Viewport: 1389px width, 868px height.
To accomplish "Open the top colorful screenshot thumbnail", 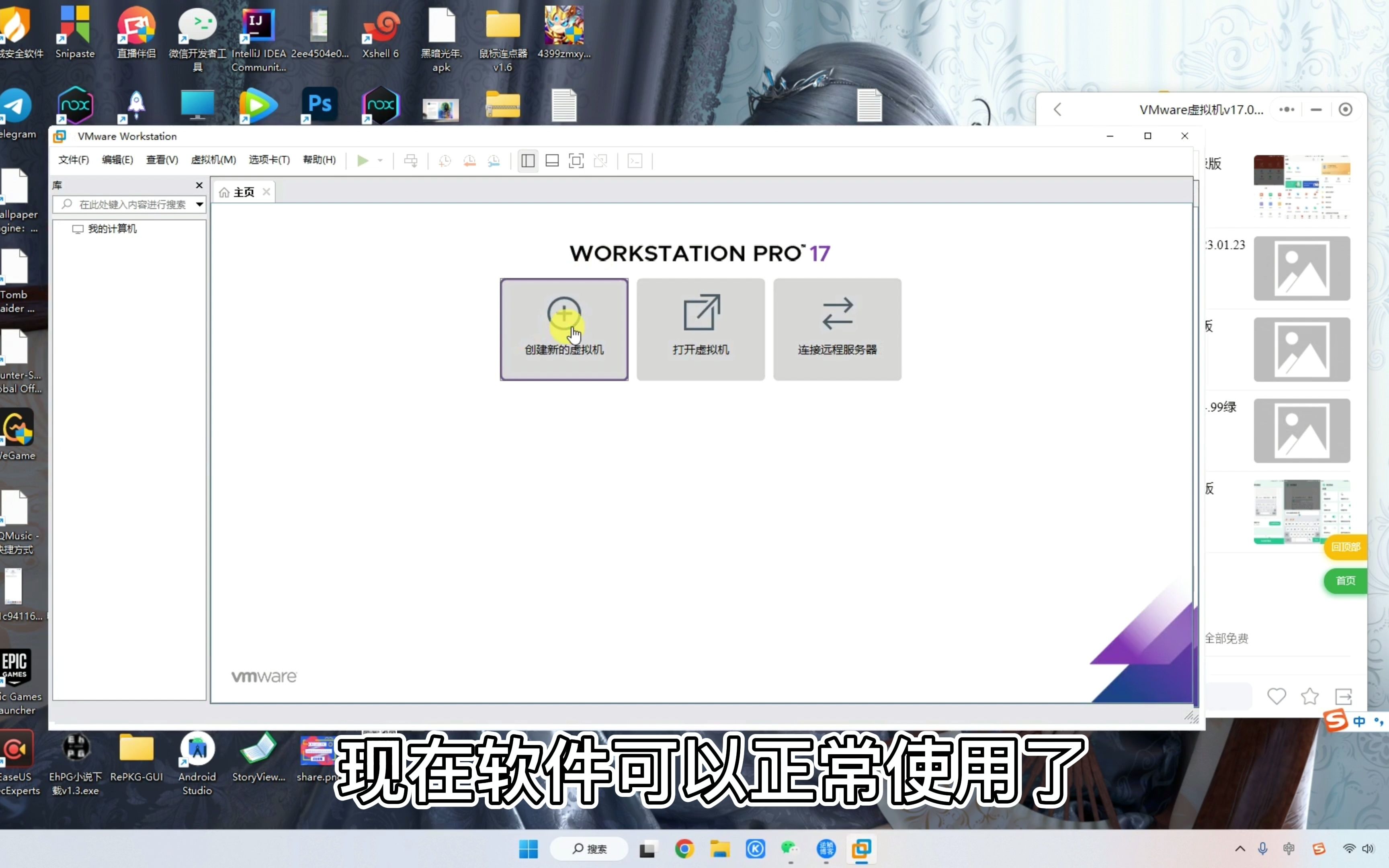I will tap(1302, 187).
